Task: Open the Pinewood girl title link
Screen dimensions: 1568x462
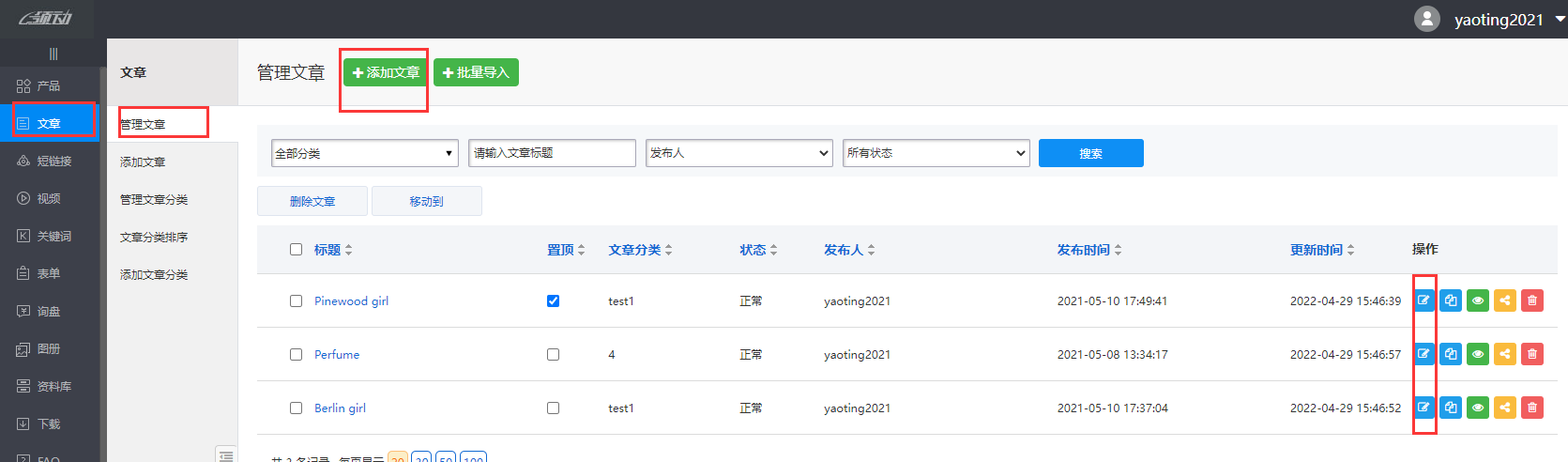Action: coord(351,301)
